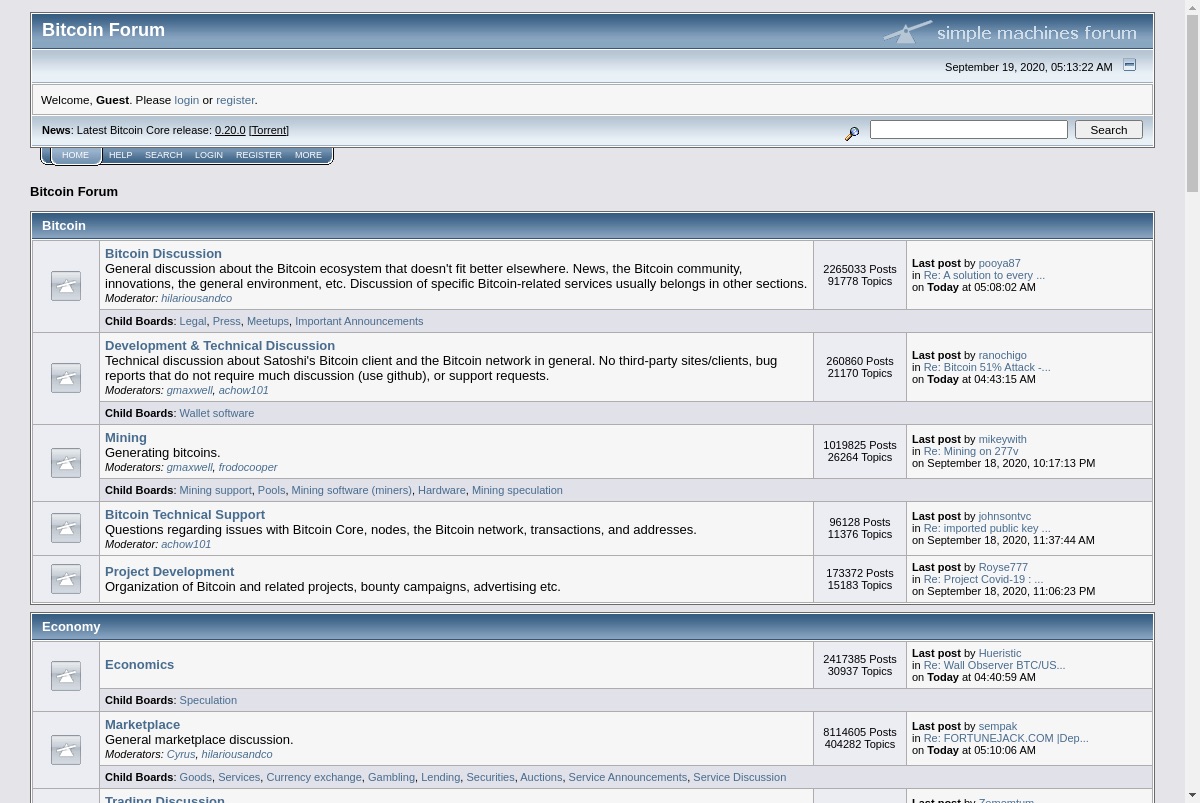The height and width of the screenshot is (803, 1200).
Task: Open the Wallet software child board
Action: (x=216, y=413)
